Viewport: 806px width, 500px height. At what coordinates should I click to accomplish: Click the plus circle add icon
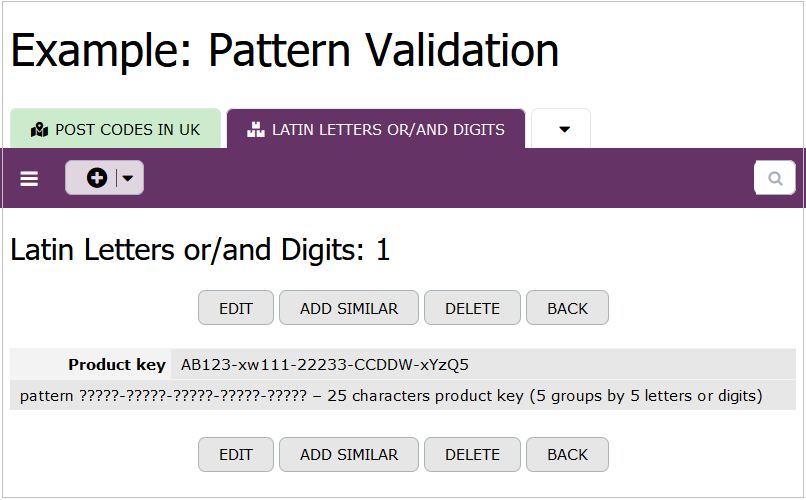[96, 178]
